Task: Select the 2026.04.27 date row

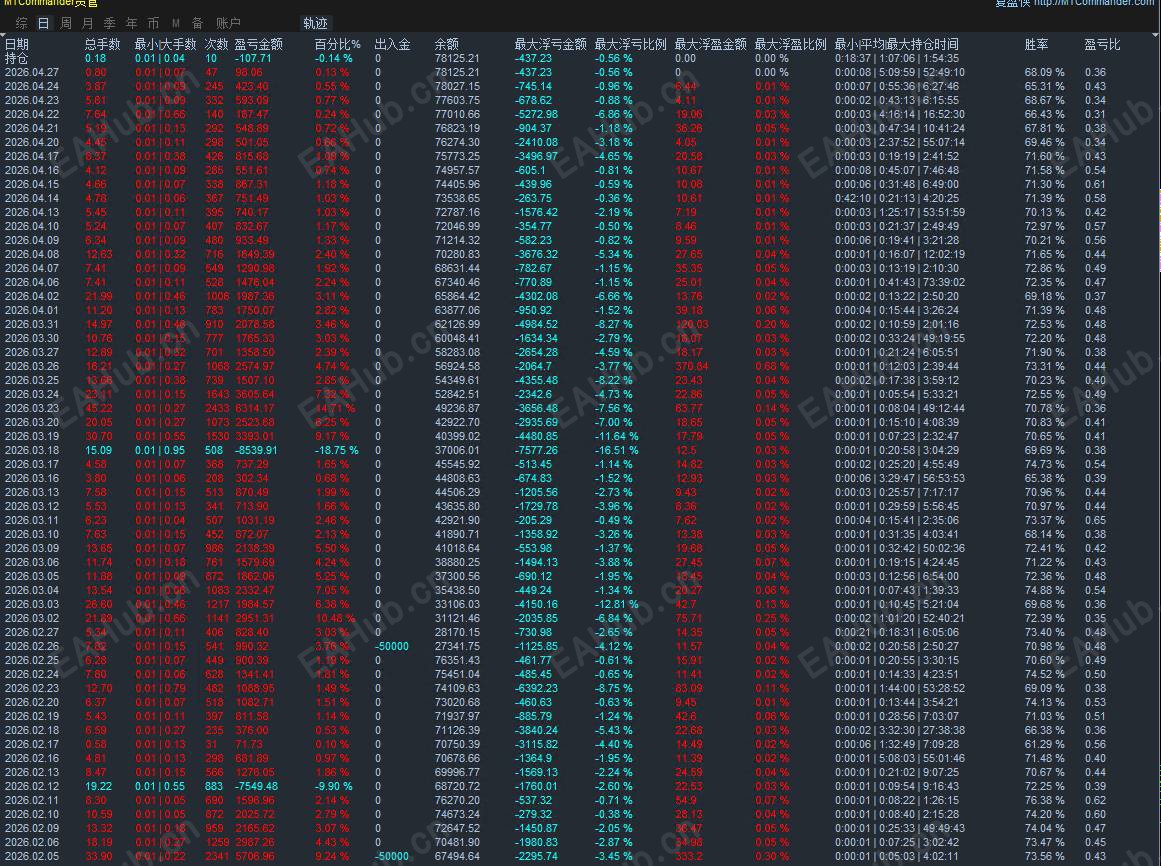Action: [32, 73]
